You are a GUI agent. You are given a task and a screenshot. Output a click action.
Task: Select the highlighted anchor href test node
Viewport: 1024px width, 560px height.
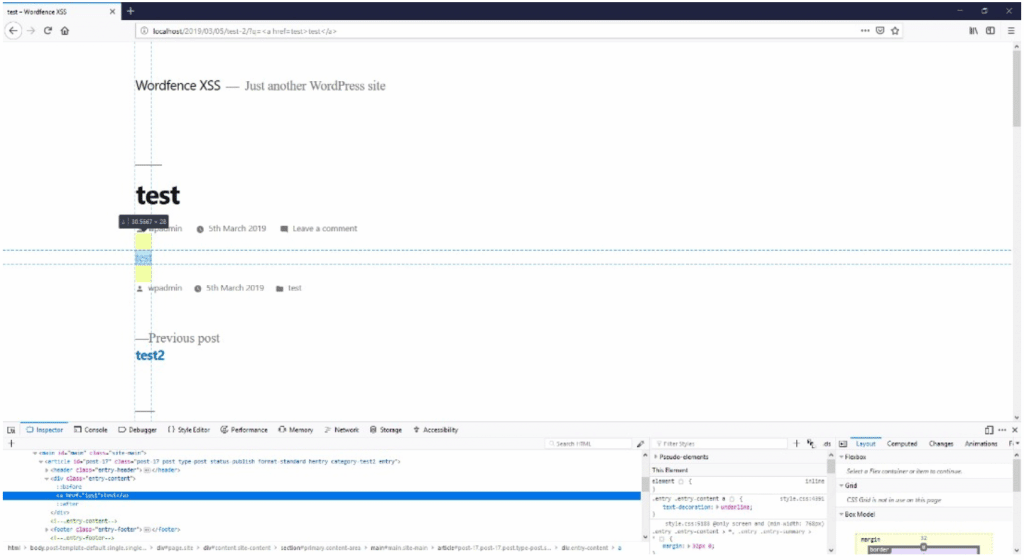click(x=321, y=496)
